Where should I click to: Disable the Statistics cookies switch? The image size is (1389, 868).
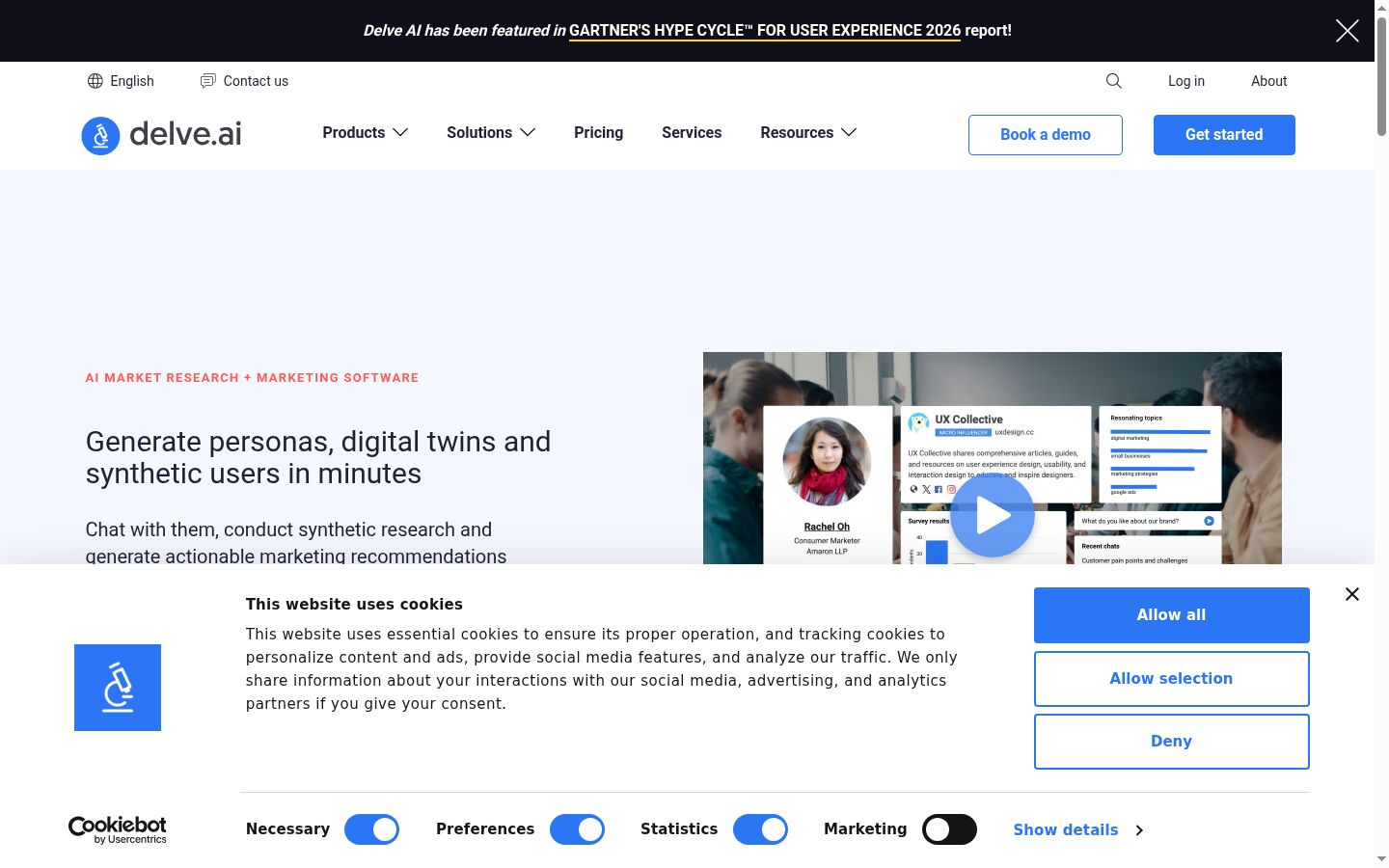pyautogui.click(x=760, y=829)
